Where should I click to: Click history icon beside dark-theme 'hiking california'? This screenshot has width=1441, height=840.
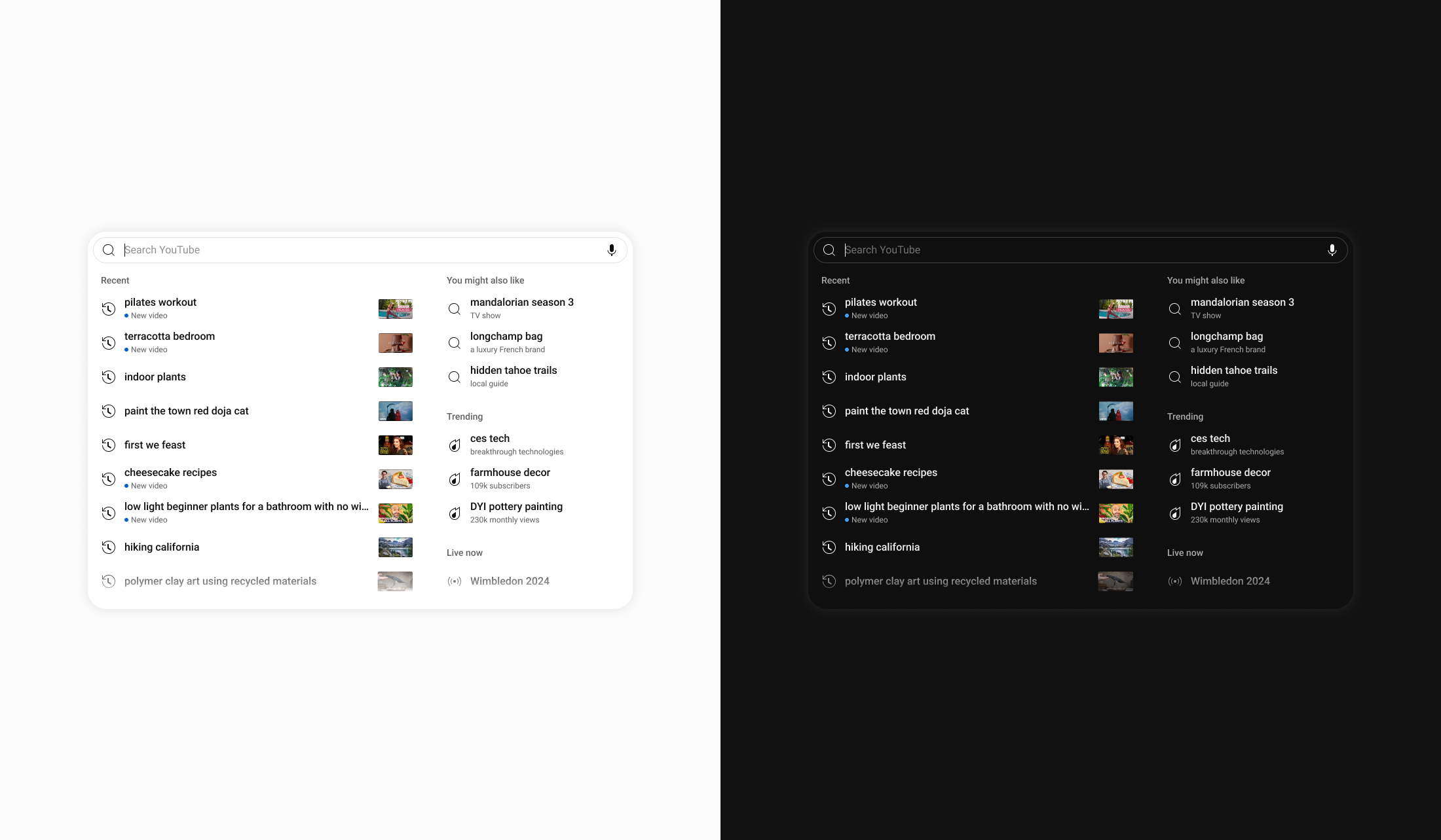[x=829, y=547]
